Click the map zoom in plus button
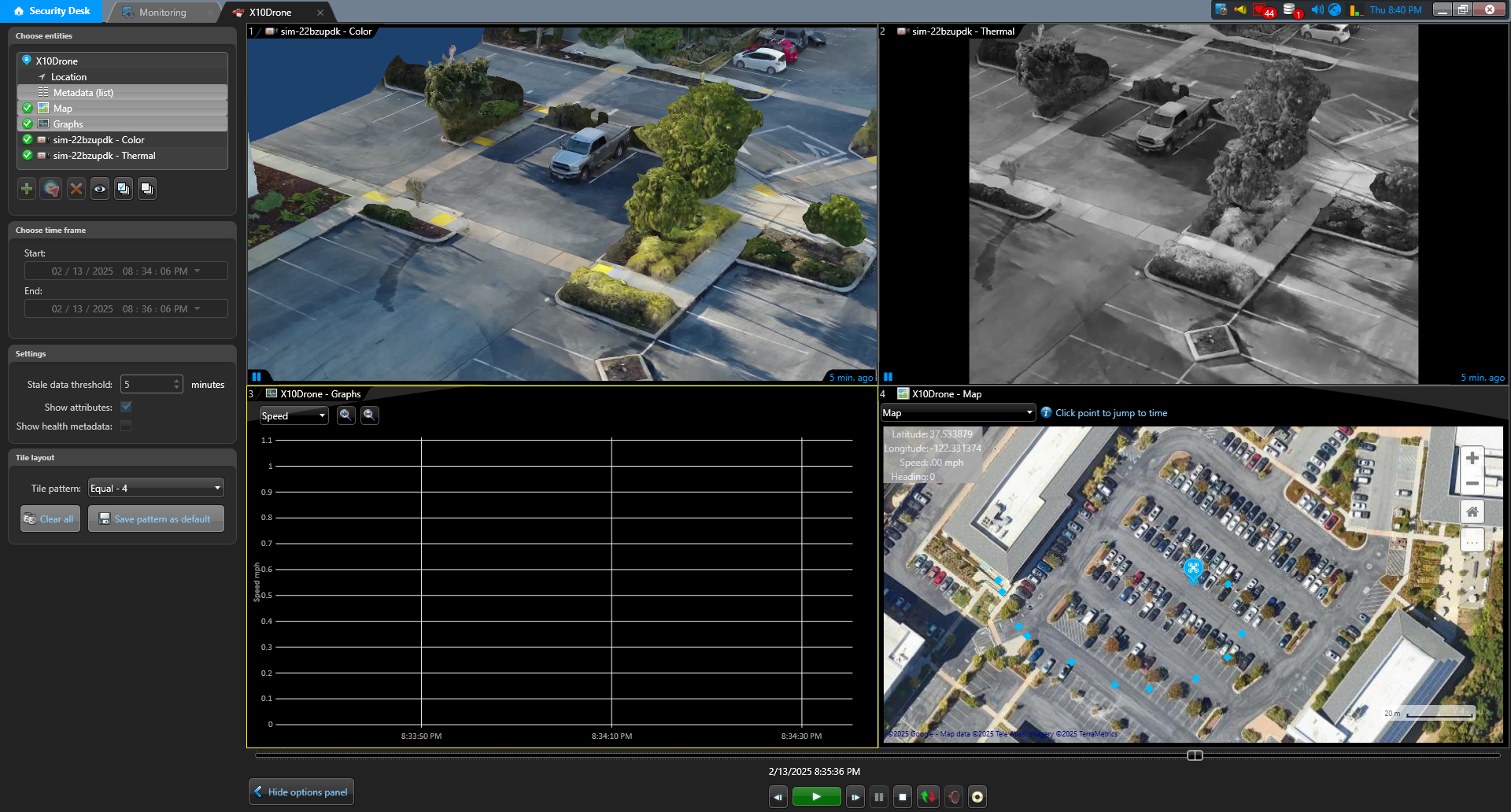 tap(1472, 459)
